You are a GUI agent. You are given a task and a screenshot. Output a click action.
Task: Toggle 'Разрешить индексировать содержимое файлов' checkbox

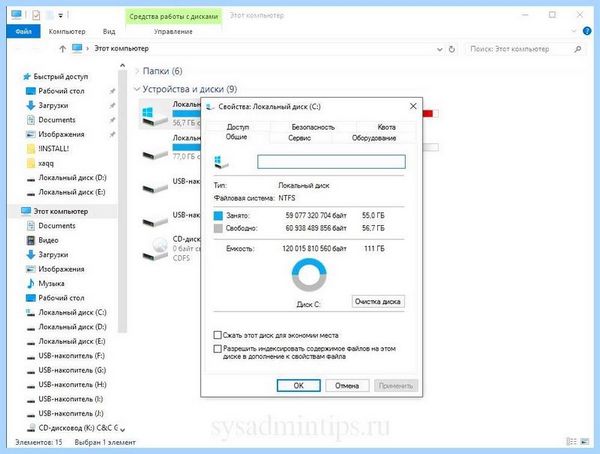tap(217, 349)
